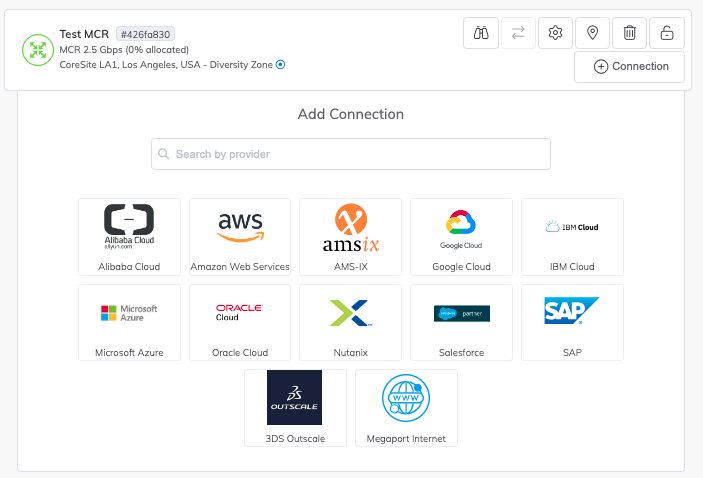Click the swap arrows icon

point(518,33)
